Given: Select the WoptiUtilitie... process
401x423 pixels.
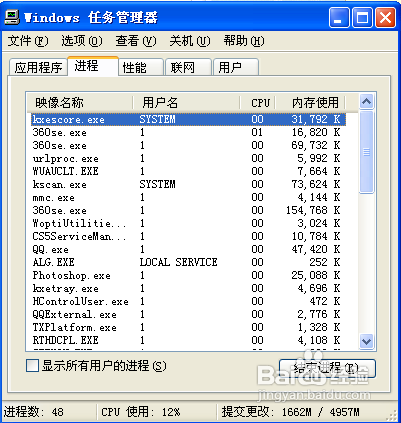Looking at the screenshot, I should click(188, 223).
